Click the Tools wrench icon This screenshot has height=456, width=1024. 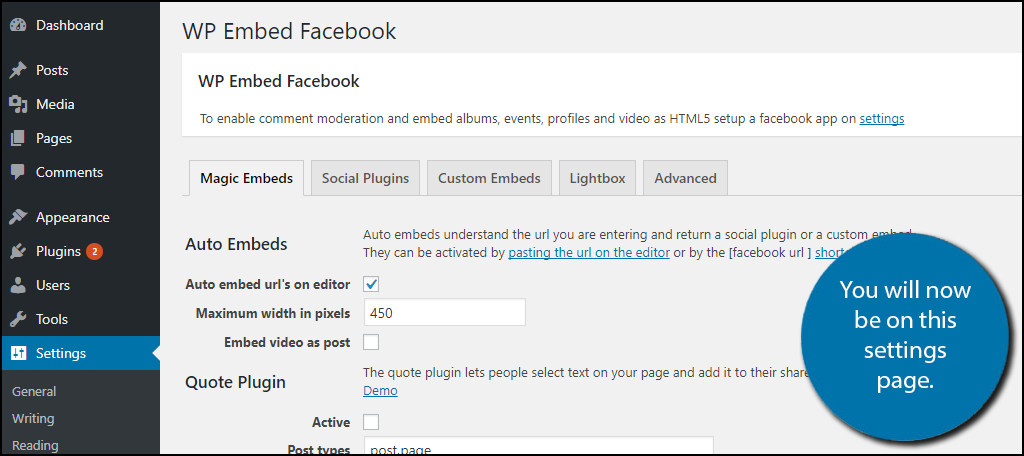tap(18, 319)
